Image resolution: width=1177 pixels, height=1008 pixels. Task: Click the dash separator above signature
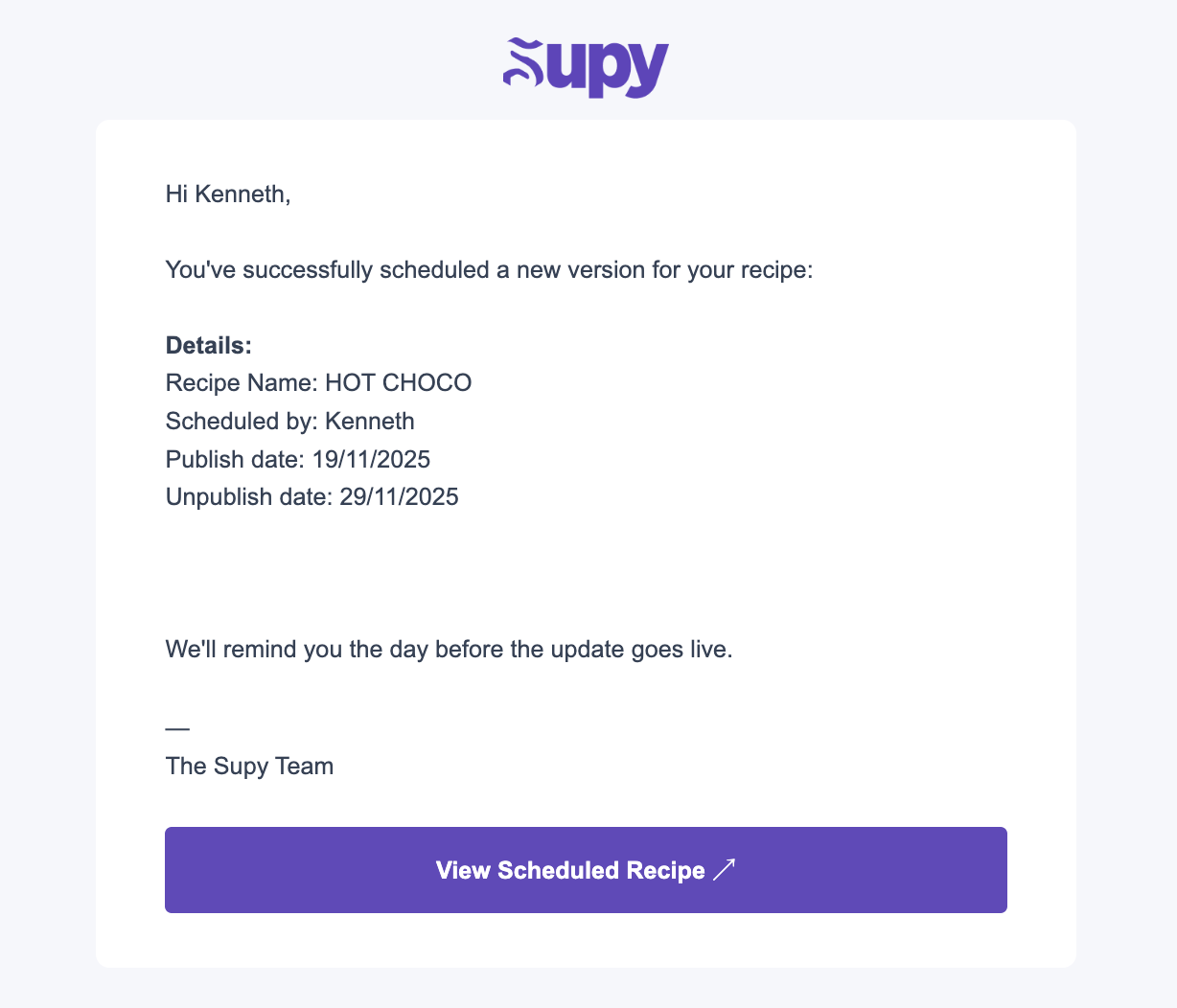pyautogui.click(x=177, y=729)
